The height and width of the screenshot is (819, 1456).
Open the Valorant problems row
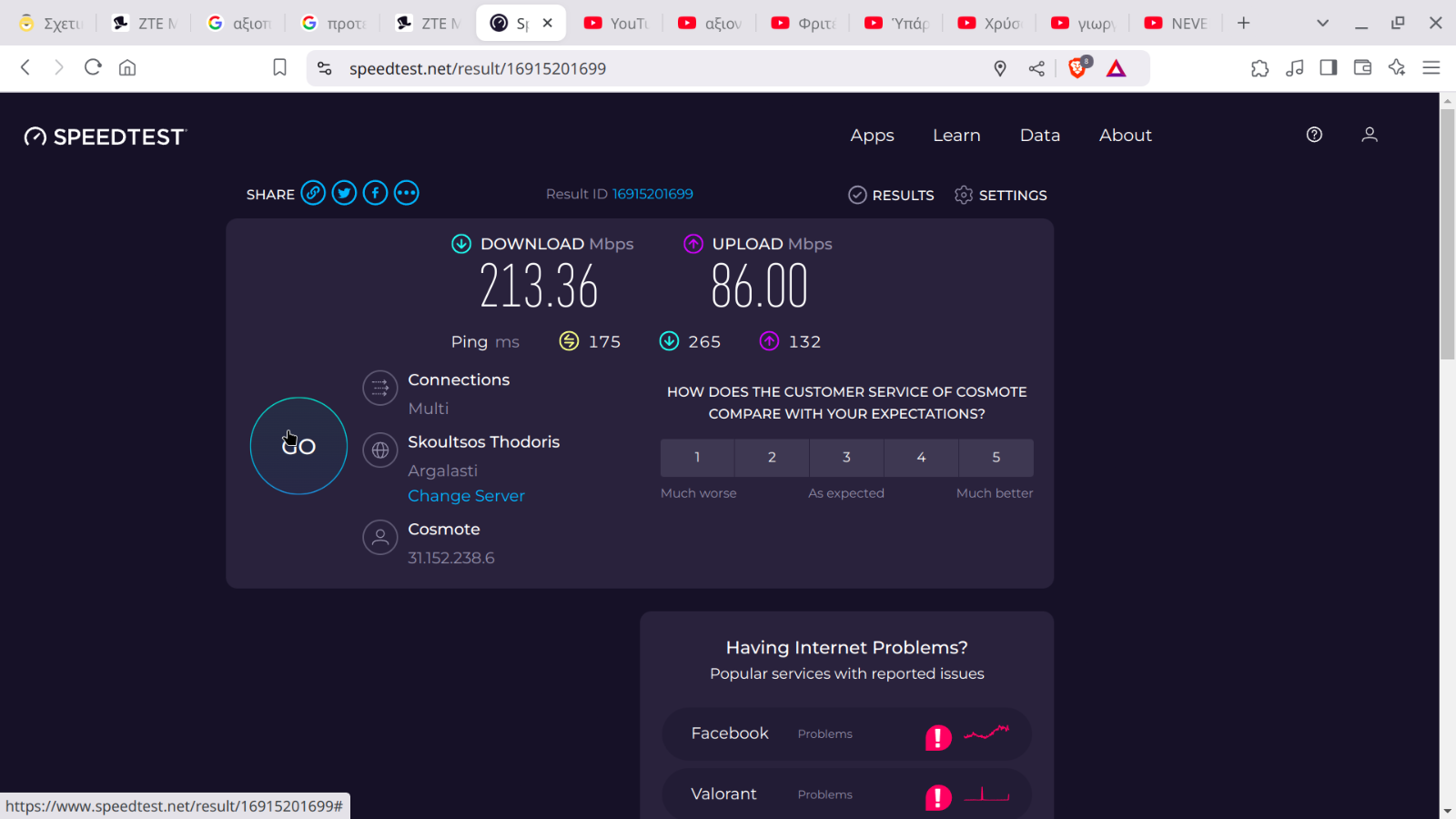click(846, 794)
